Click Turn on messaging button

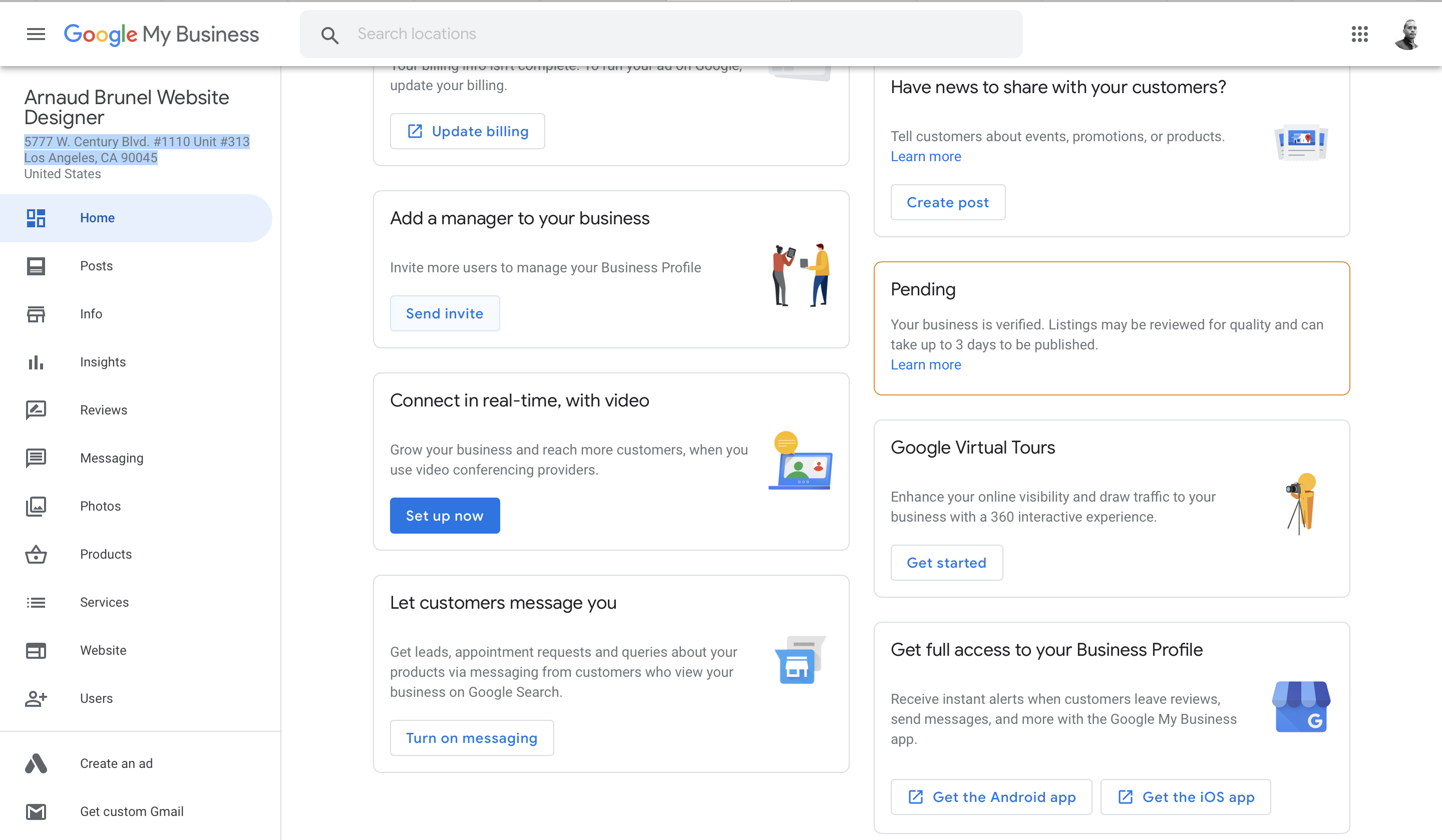472,738
